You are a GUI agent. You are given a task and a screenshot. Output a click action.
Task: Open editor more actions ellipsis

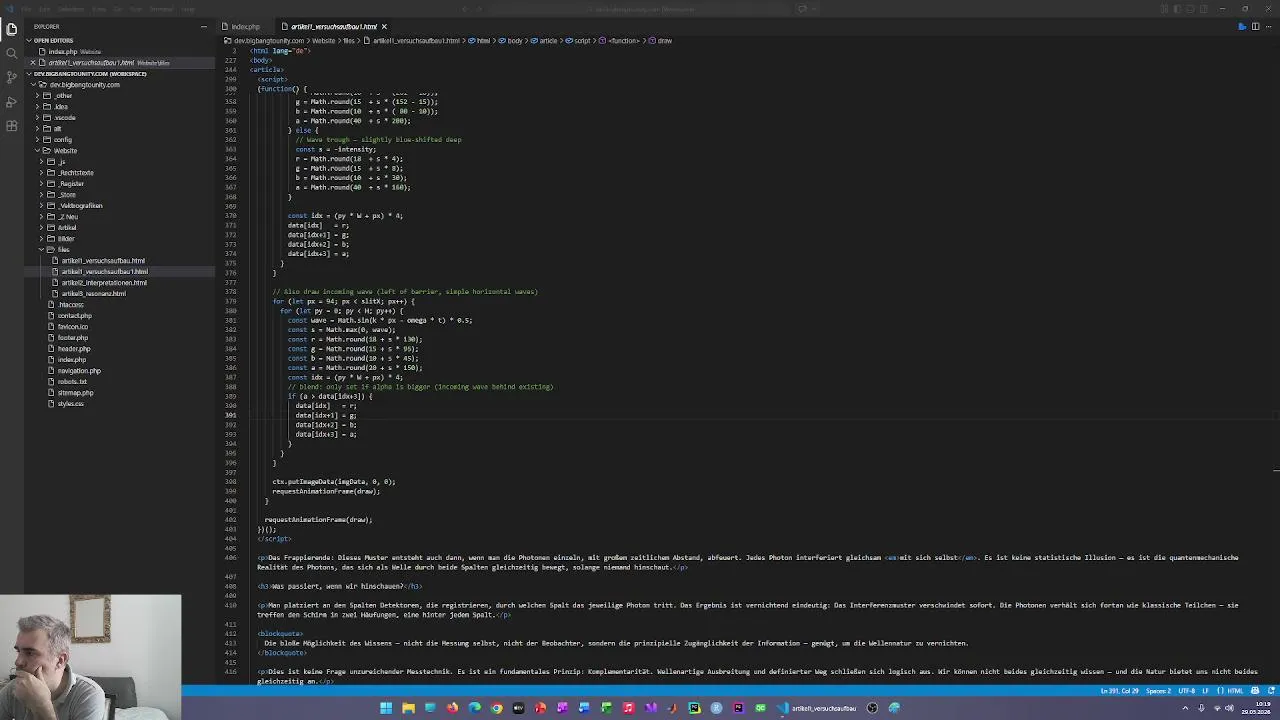pos(1268,27)
